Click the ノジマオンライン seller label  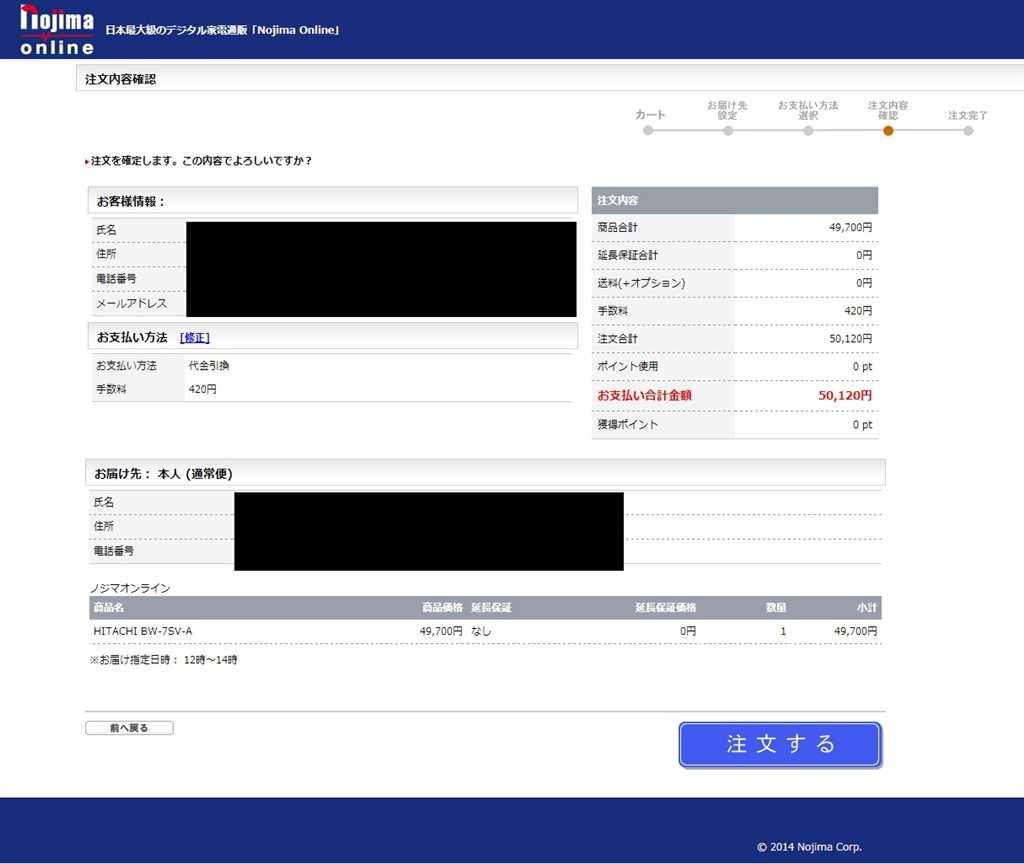click(130, 588)
